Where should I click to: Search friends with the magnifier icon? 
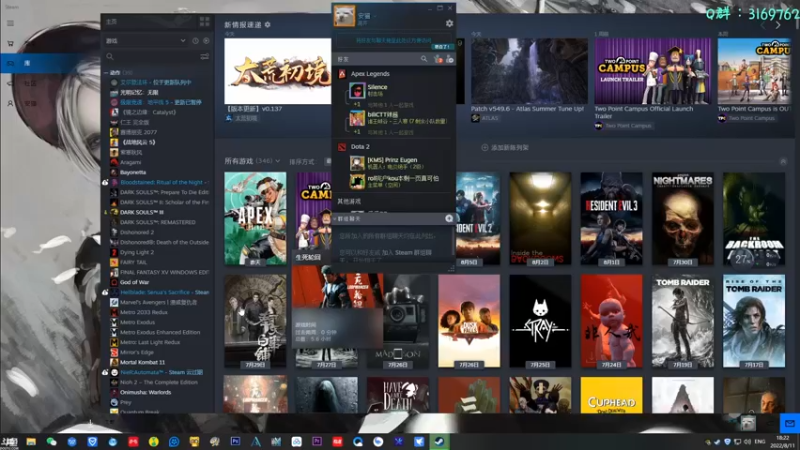424,59
